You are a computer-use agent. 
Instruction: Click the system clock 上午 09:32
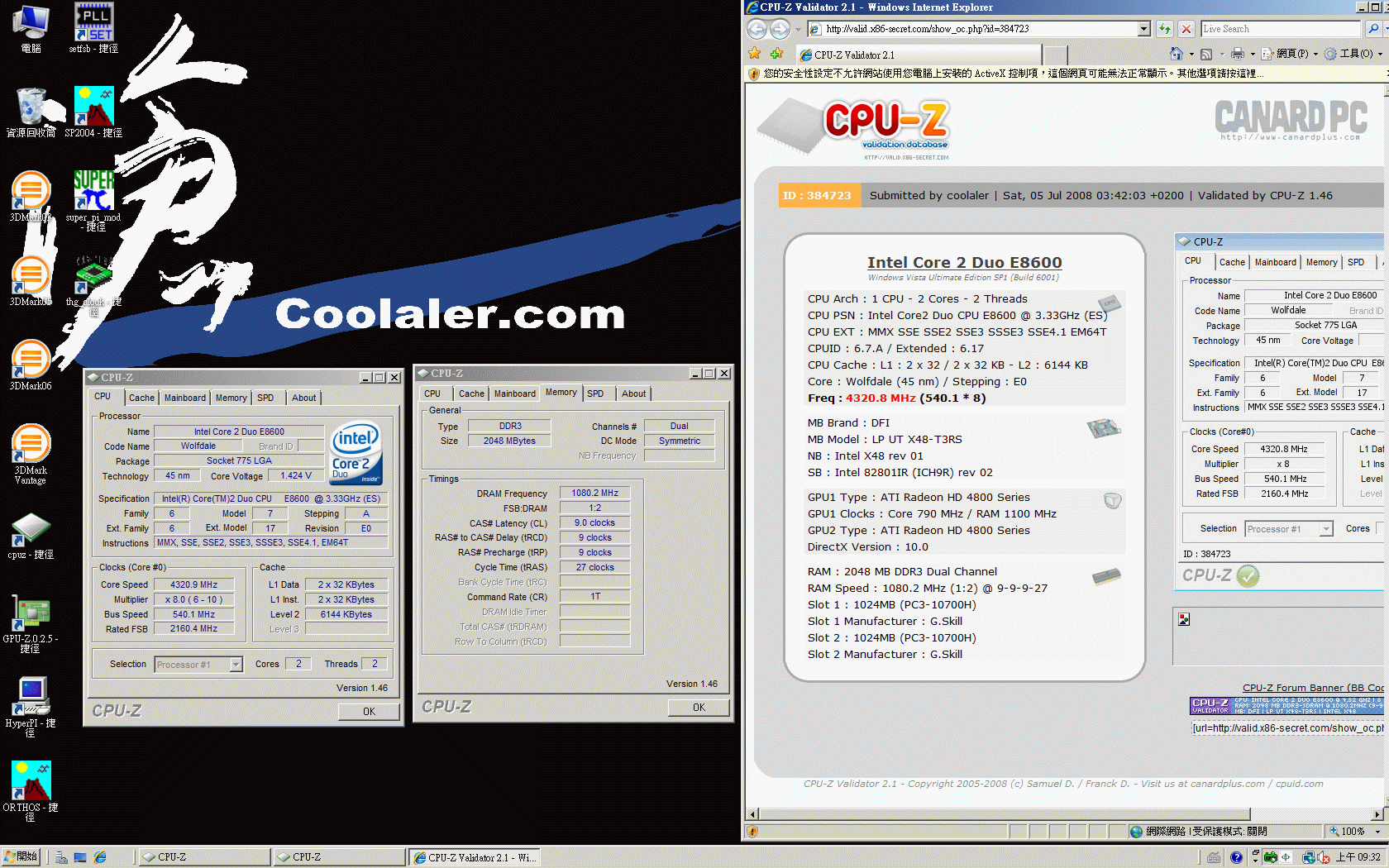pyautogui.click(x=1358, y=857)
